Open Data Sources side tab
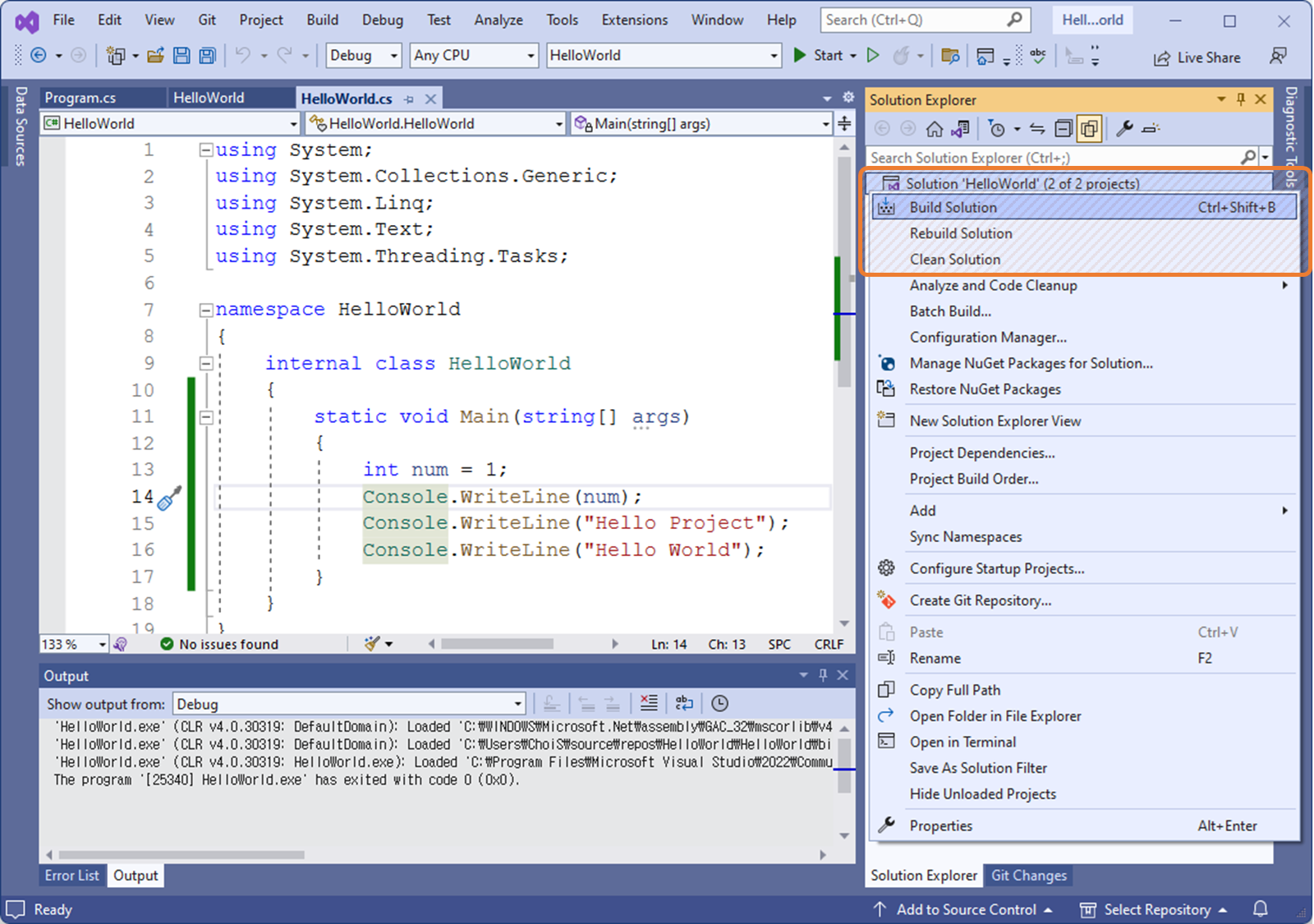Viewport: 1314px width, 924px height. pos(21,126)
